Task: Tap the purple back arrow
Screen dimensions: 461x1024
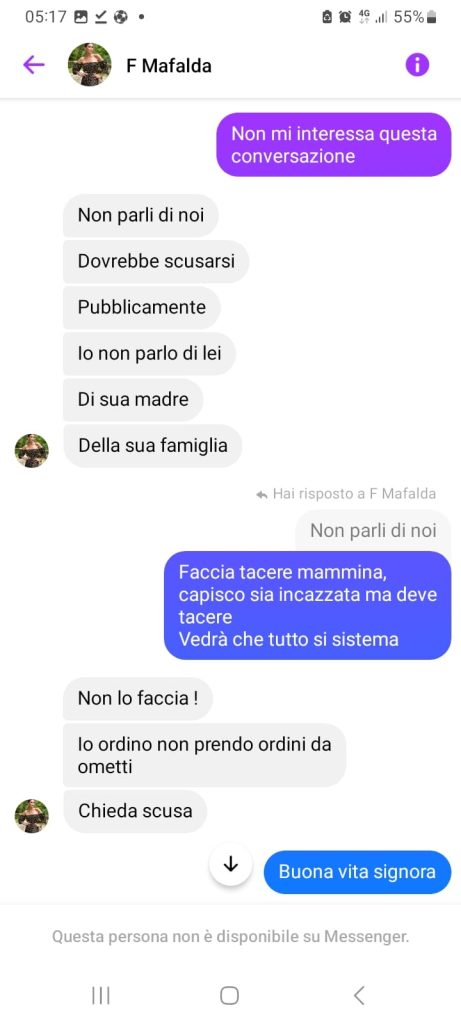Action: click(33, 65)
